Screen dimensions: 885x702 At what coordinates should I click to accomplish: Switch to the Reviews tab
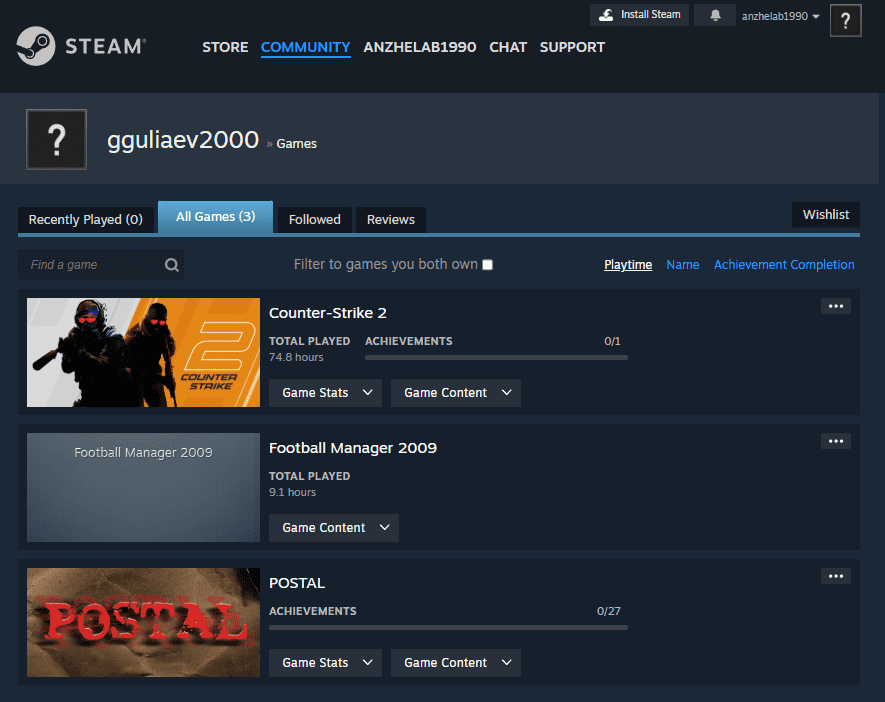(390, 220)
